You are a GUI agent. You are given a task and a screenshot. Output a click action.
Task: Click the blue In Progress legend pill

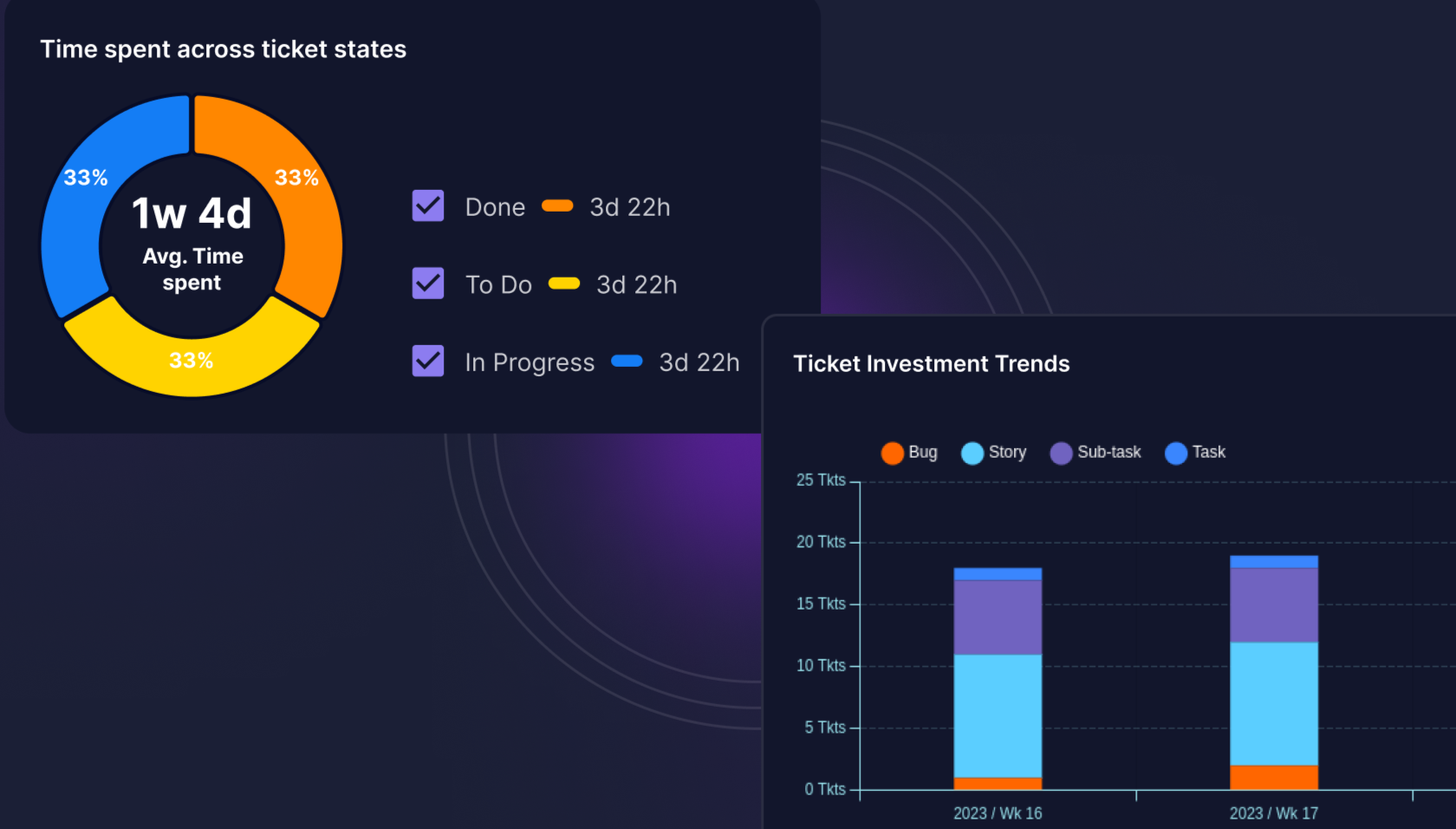coord(627,362)
